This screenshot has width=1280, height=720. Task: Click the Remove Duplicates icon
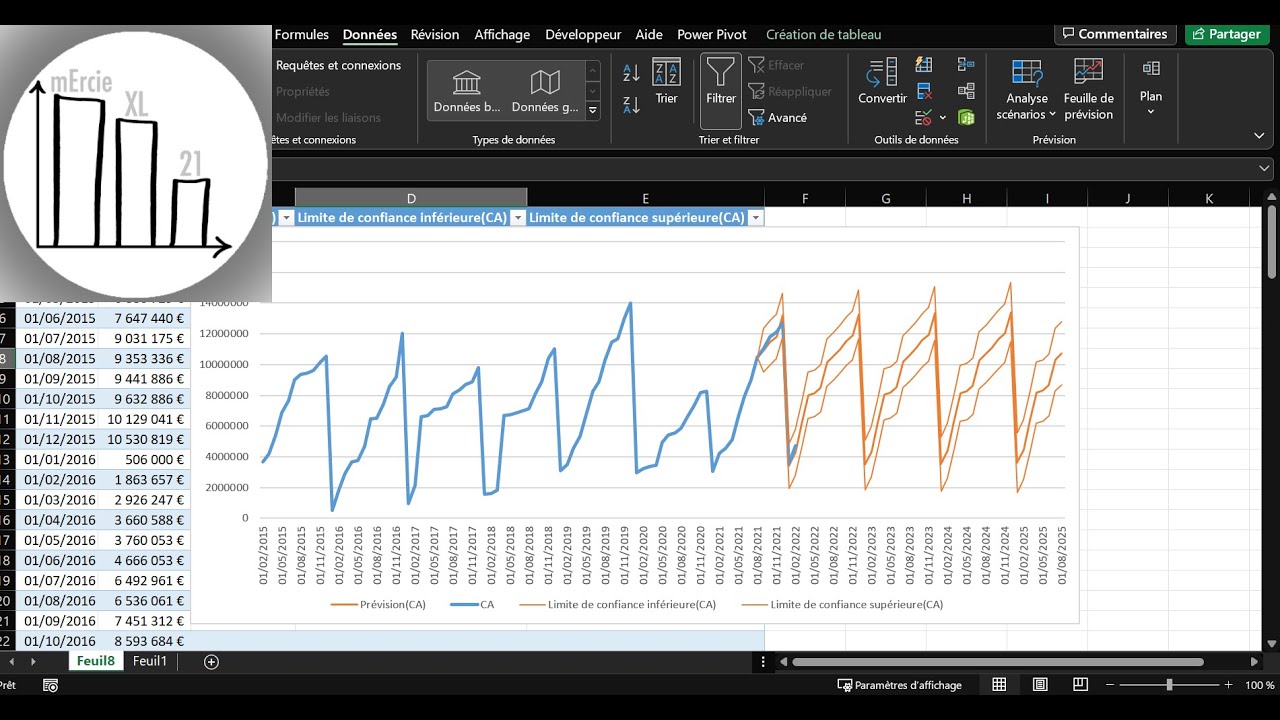924,91
